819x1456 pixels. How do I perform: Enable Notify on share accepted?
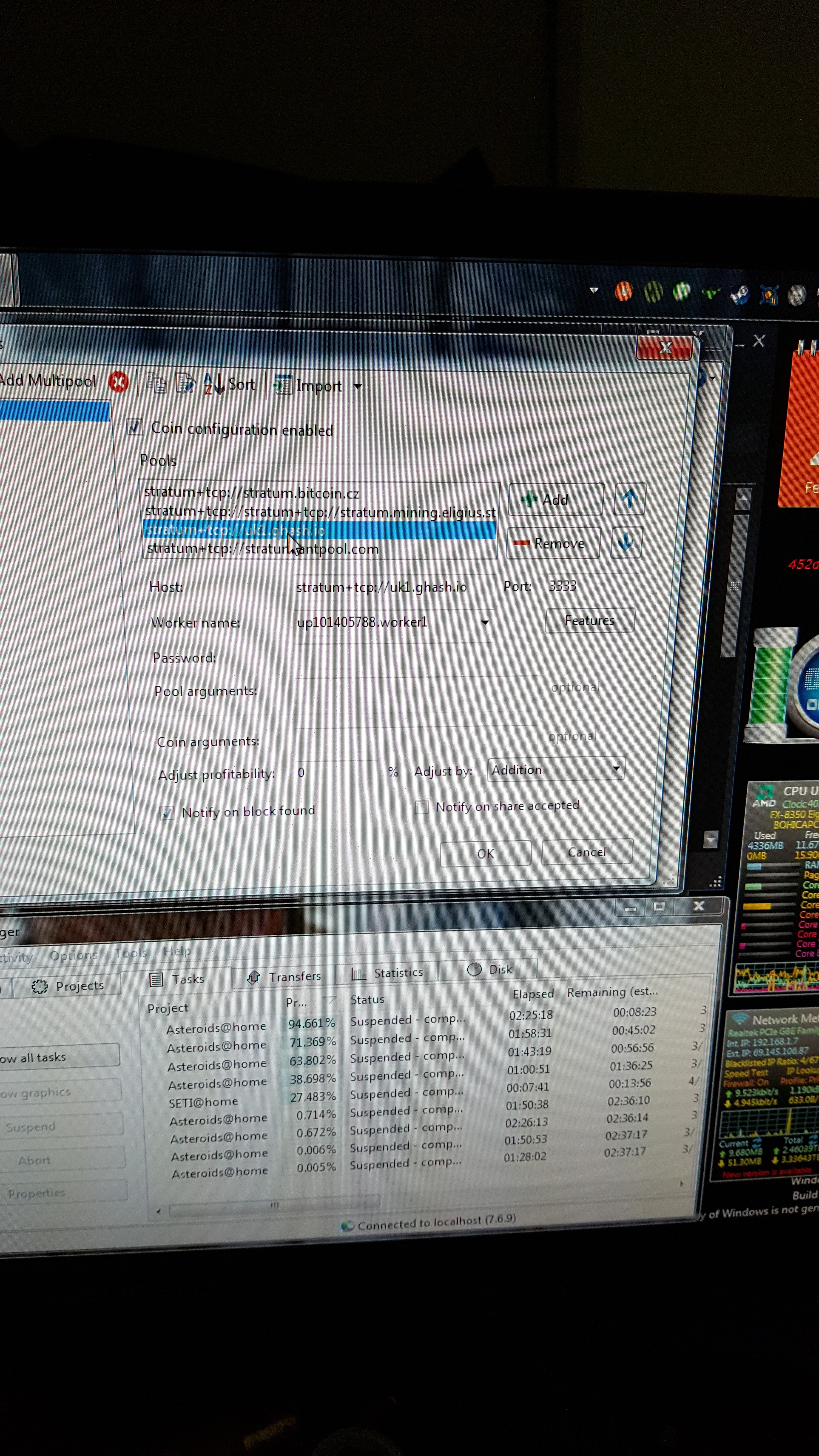click(x=421, y=807)
